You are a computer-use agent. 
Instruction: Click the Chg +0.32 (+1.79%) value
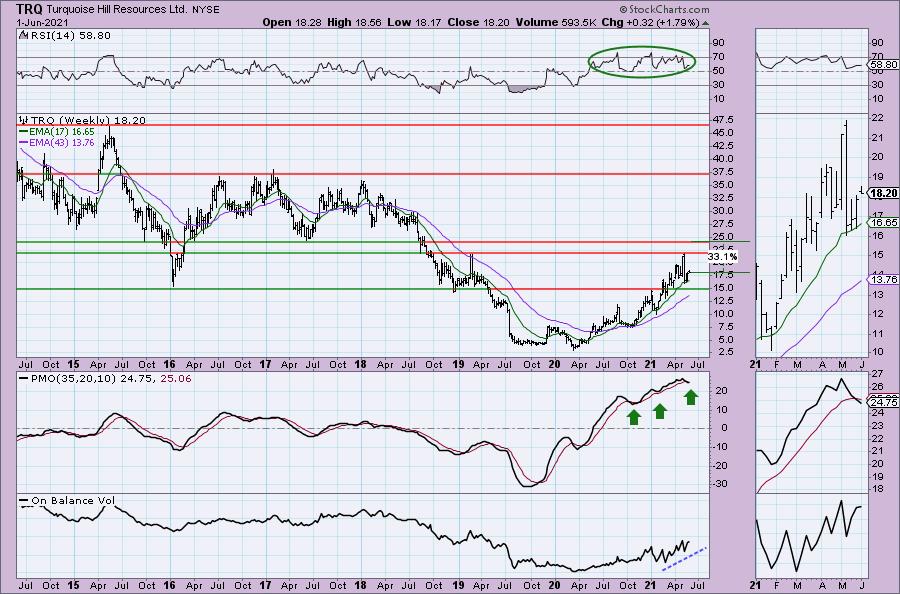click(650, 22)
